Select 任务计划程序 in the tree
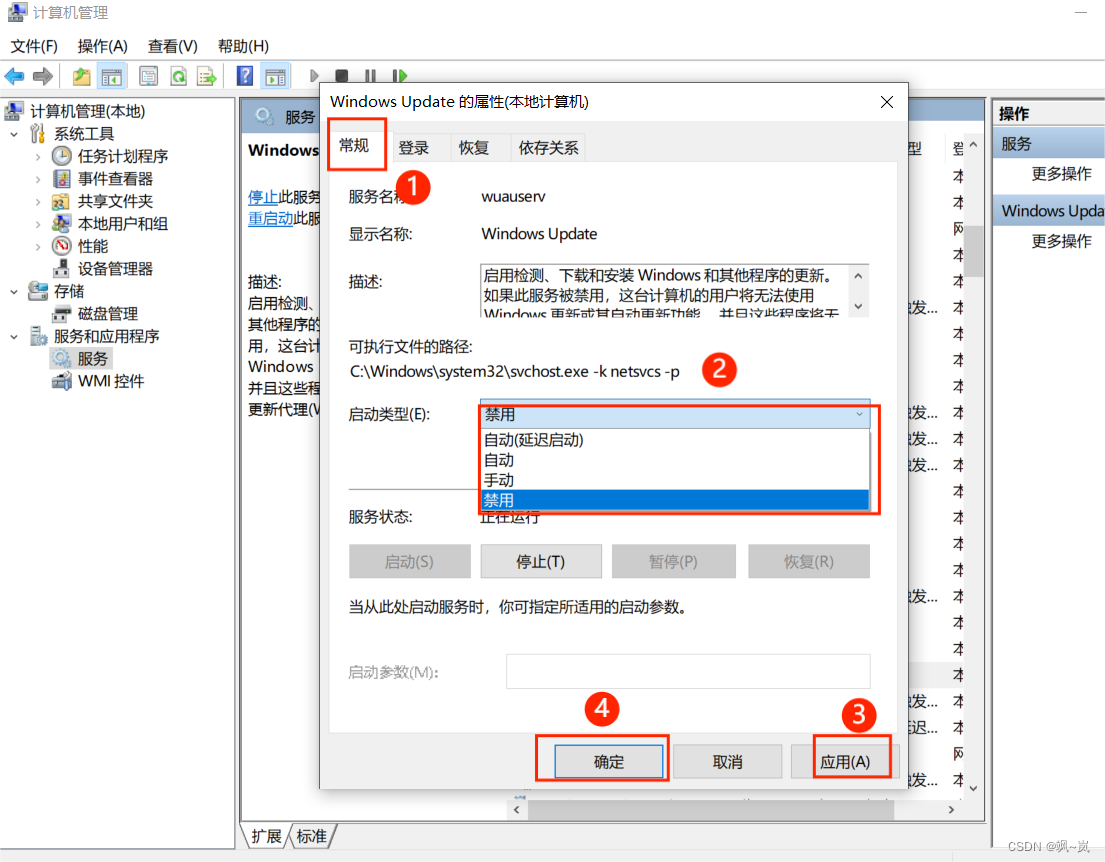 [123, 156]
